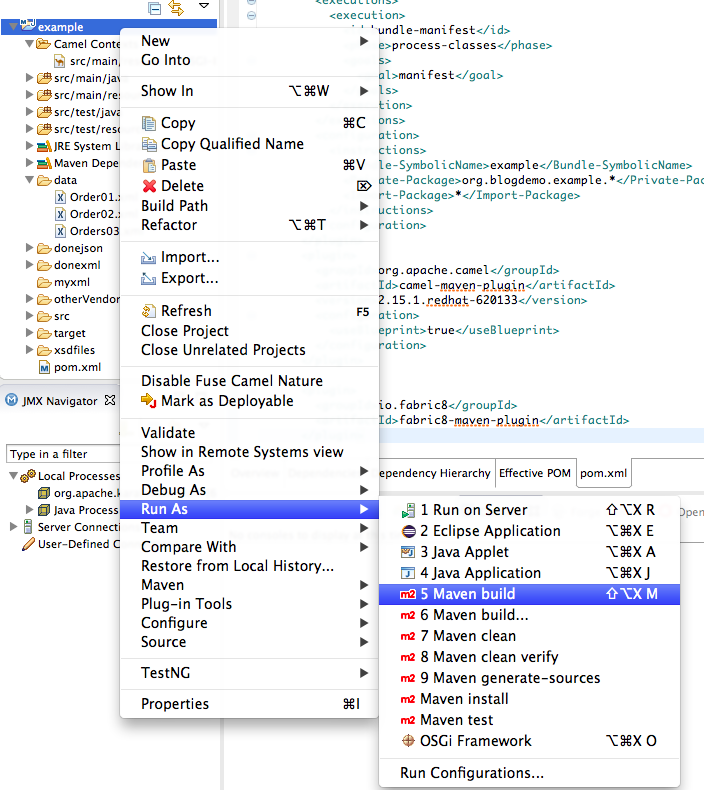
Task: Click the OSGi Framework icon
Action: [408, 741]
